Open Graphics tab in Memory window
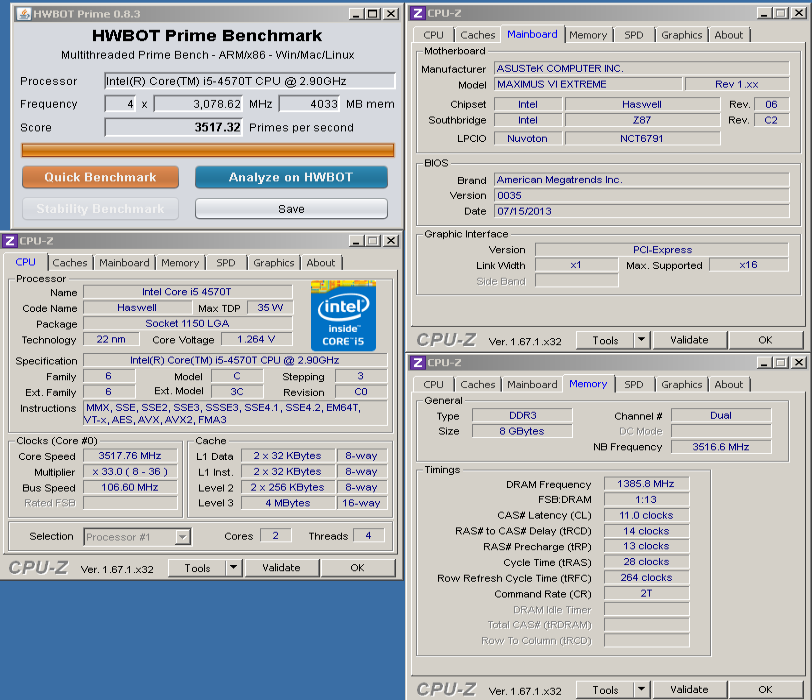This screenshot has height=700, width=812. point(682,385)
